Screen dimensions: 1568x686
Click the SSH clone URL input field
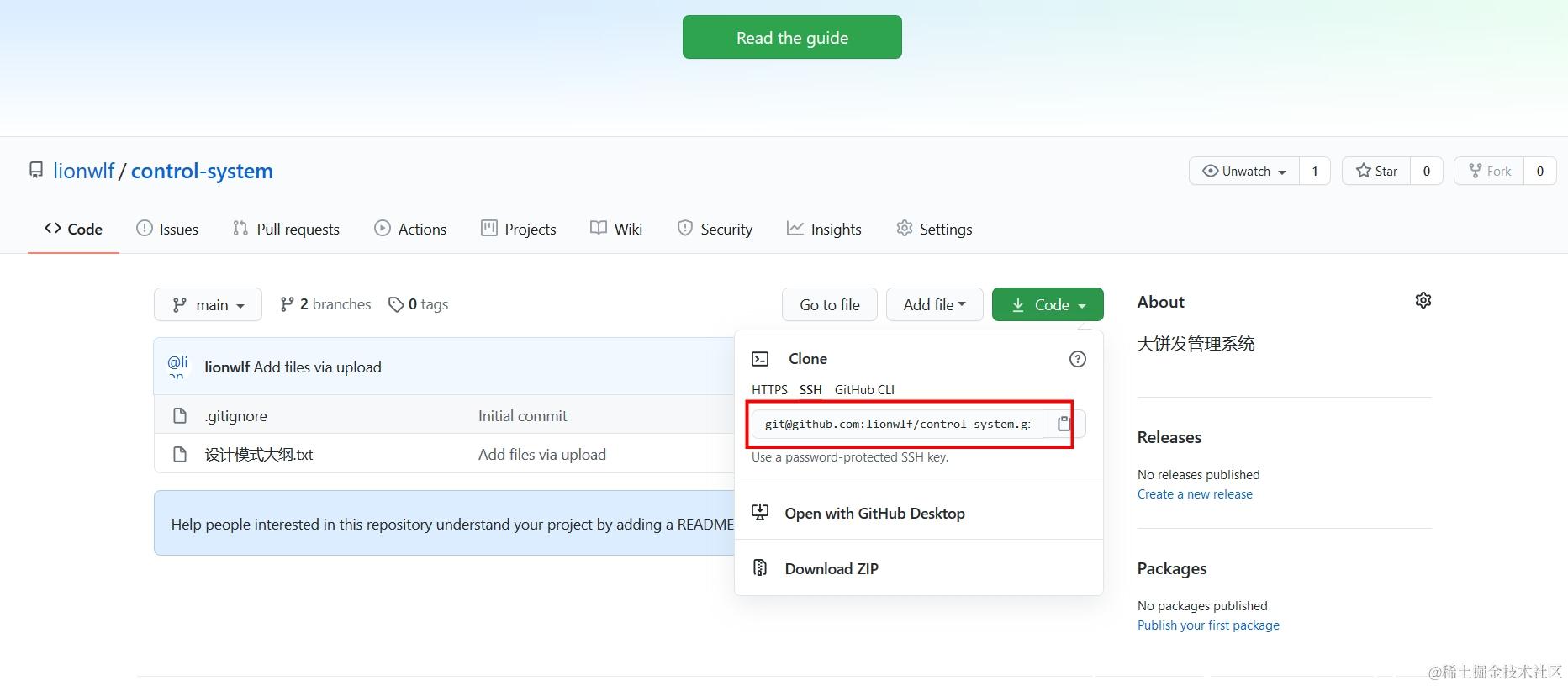tap(897, 424)
